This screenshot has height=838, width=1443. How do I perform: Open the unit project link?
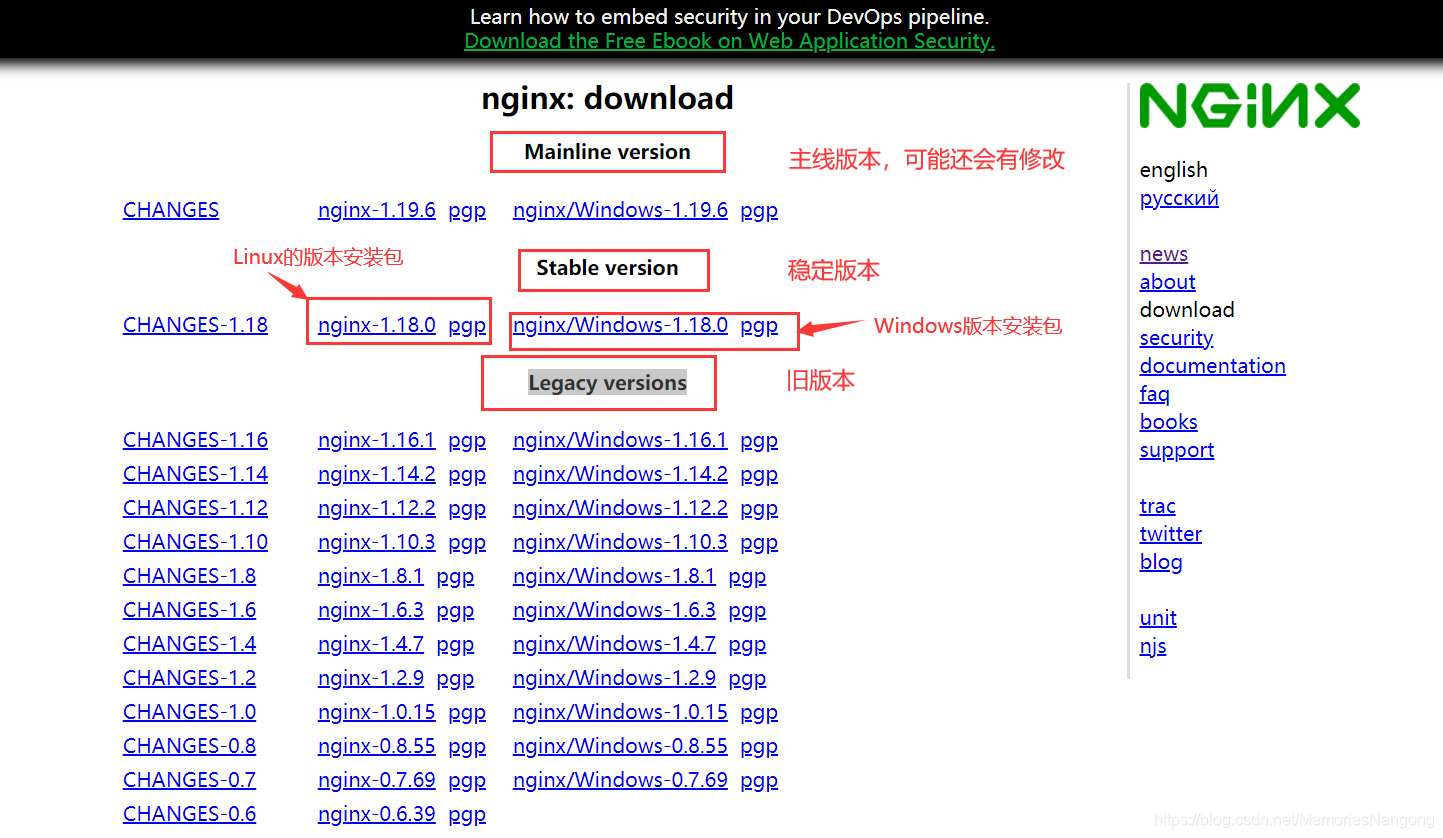(x=1158, y=618)
